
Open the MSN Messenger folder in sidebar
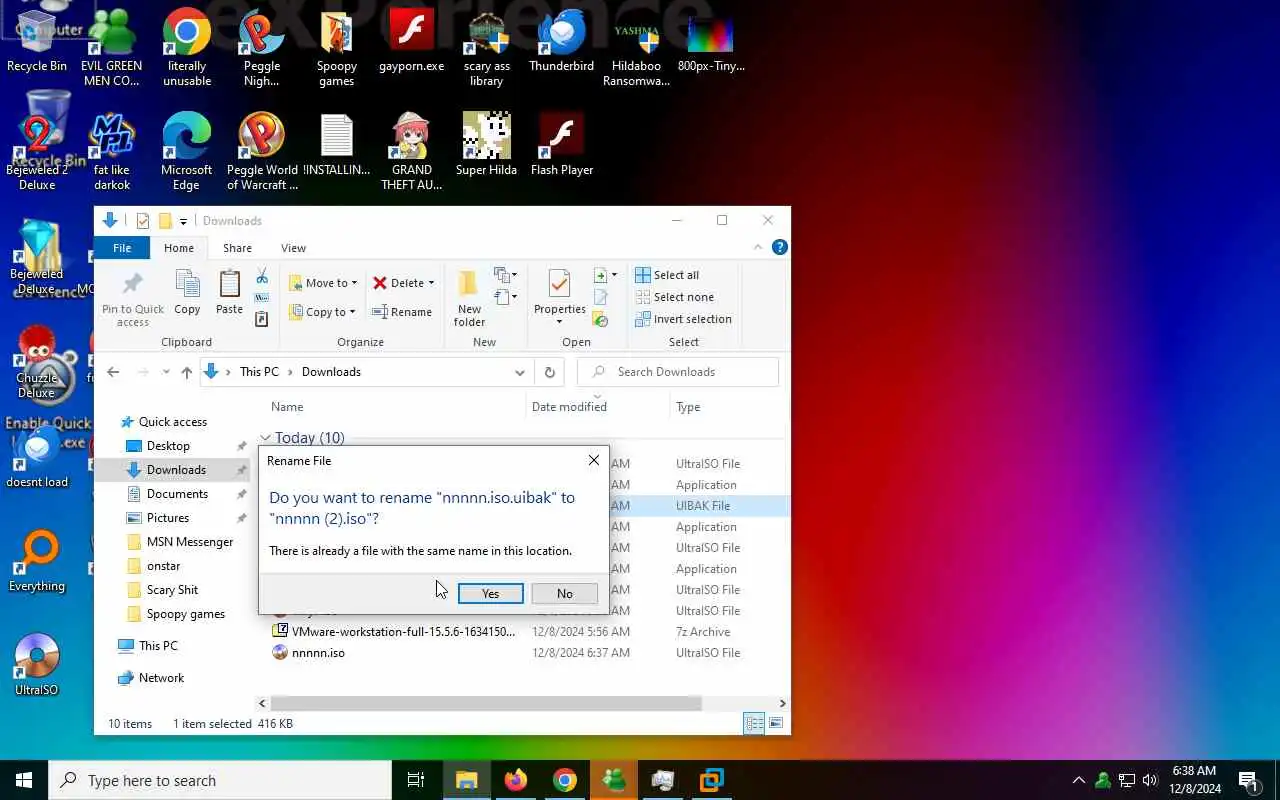pos(189,542)
